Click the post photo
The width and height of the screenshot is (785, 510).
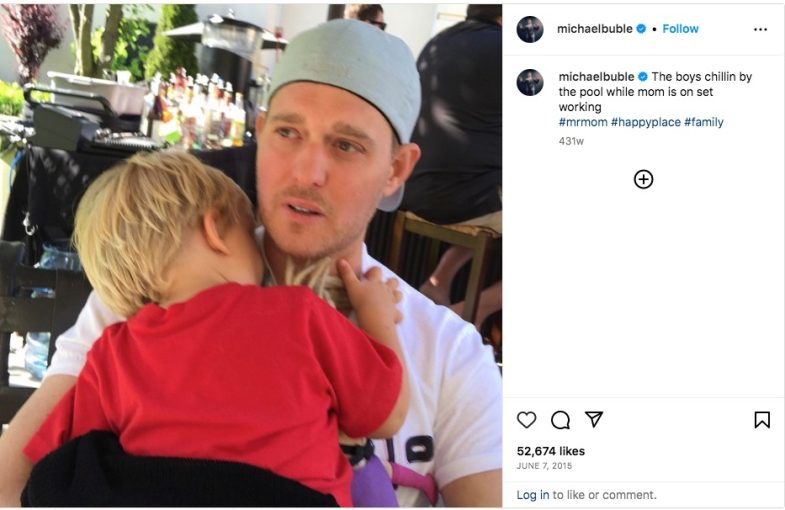click(251, 255)
